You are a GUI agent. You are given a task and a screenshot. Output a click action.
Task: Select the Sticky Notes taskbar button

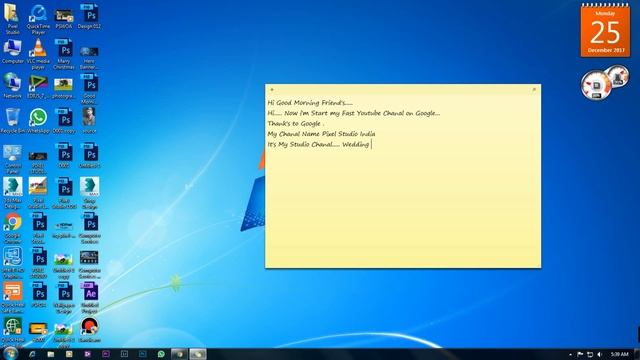tap(198, 354)
